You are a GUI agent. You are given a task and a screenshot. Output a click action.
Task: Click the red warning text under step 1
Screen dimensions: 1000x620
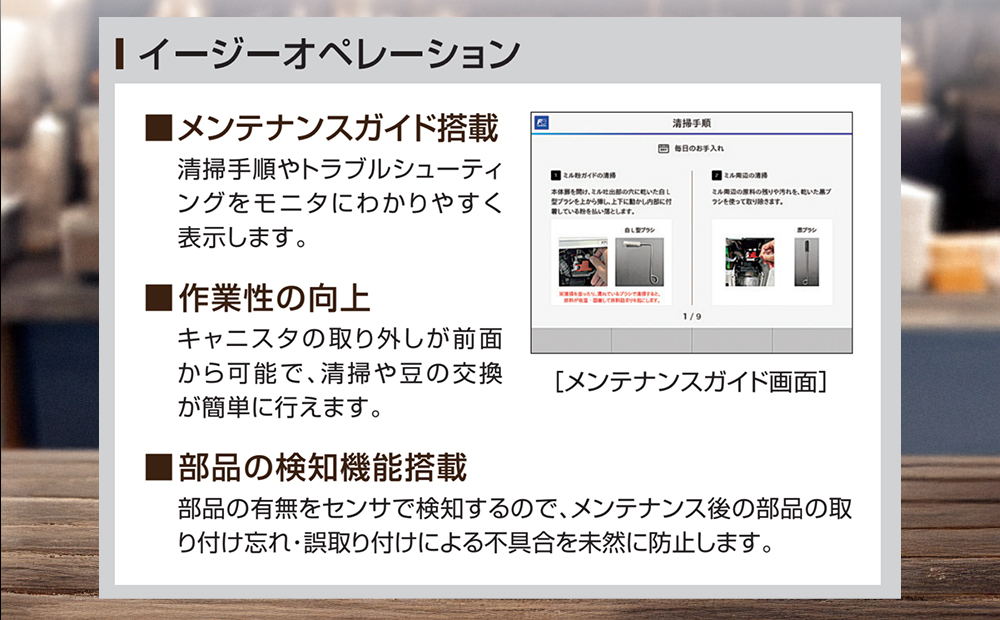point(609,296)
